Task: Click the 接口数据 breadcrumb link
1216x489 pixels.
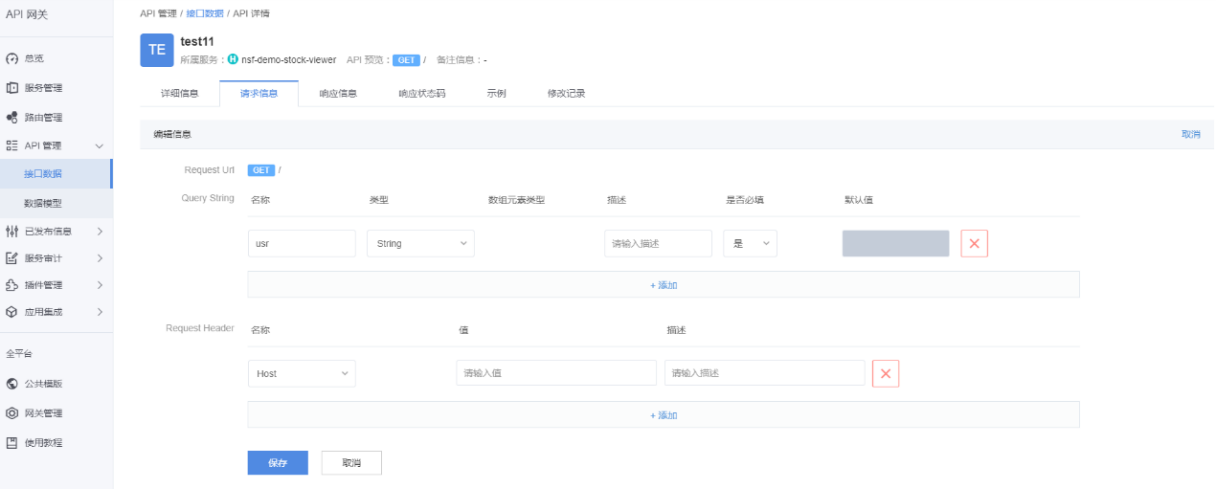Action: pos(206,14)
